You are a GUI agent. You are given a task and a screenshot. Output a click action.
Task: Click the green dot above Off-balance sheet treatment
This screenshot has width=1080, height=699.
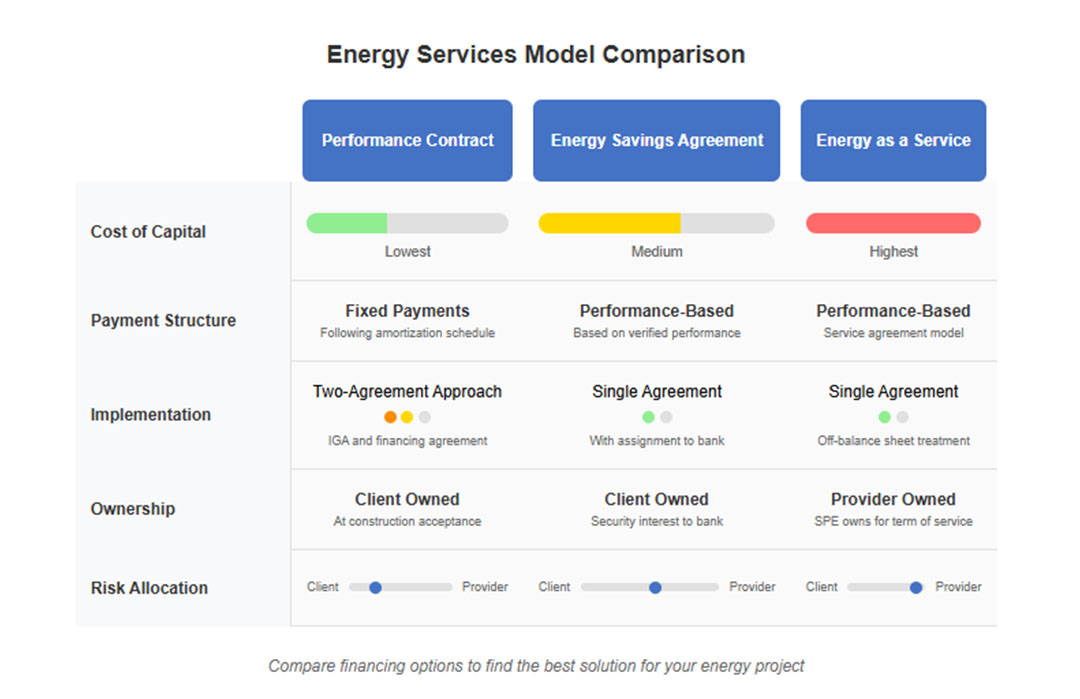pos(885,417)
